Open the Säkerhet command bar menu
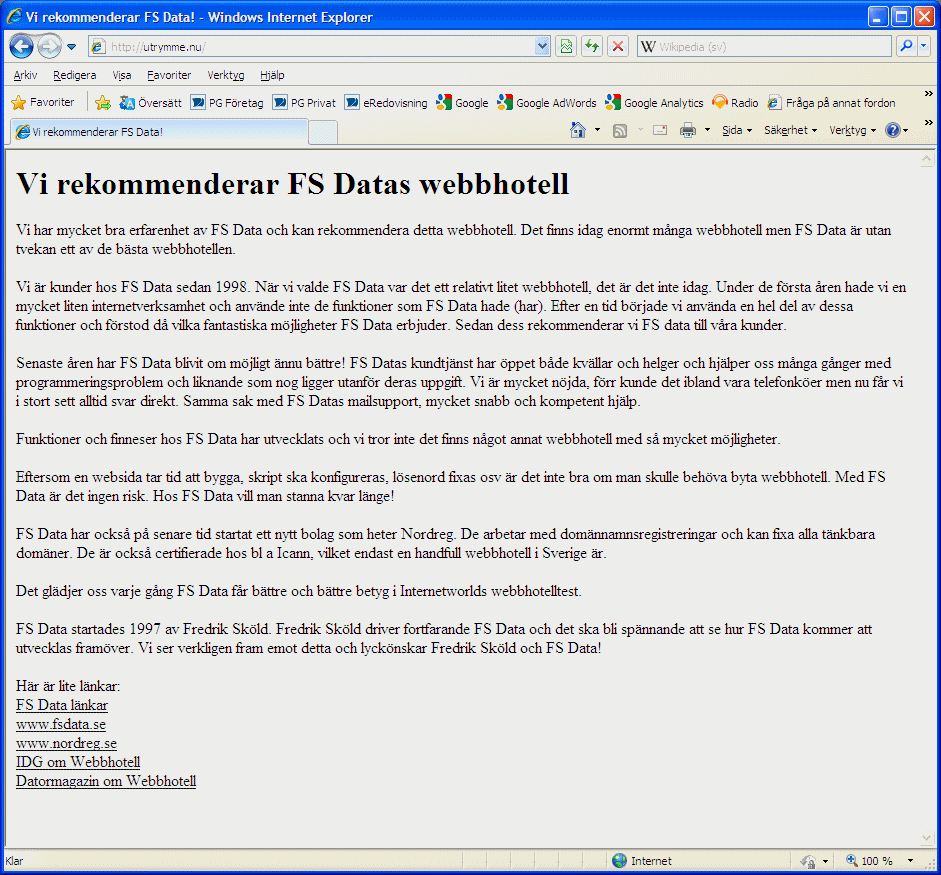The height and width of the screenshot is (875, 941). [x=790, y=130]
